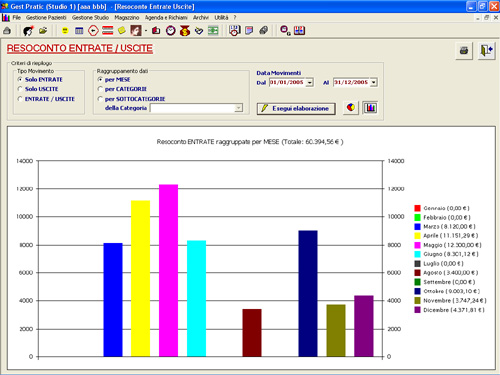Open the Magazzino menu
The width and height of the screenshot is (500, 375).
(x=127, y=17)
